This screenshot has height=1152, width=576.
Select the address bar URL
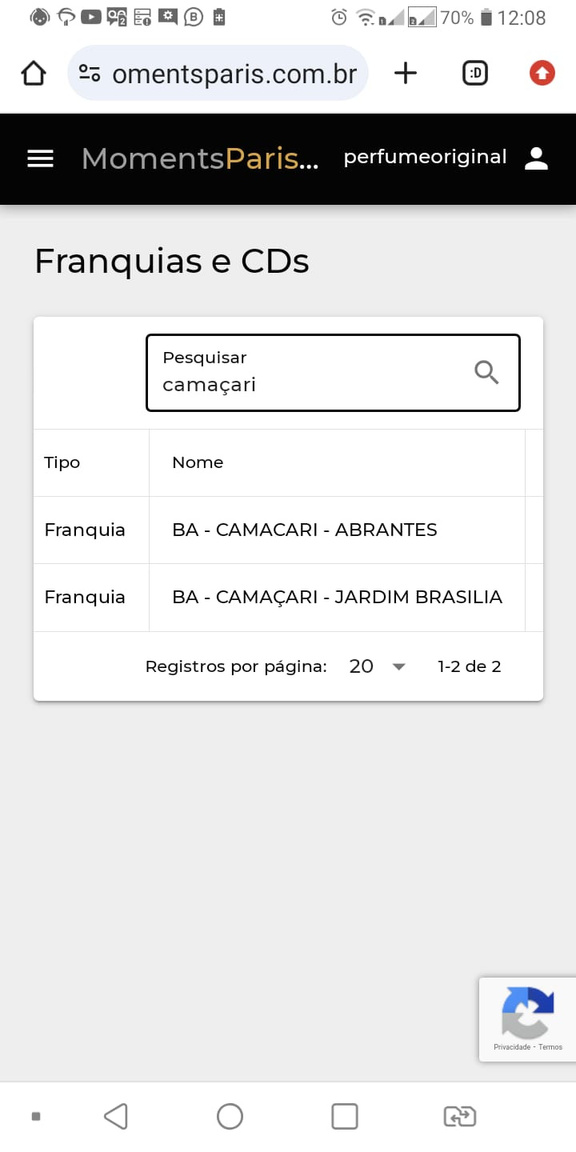(x=234, y=73)
